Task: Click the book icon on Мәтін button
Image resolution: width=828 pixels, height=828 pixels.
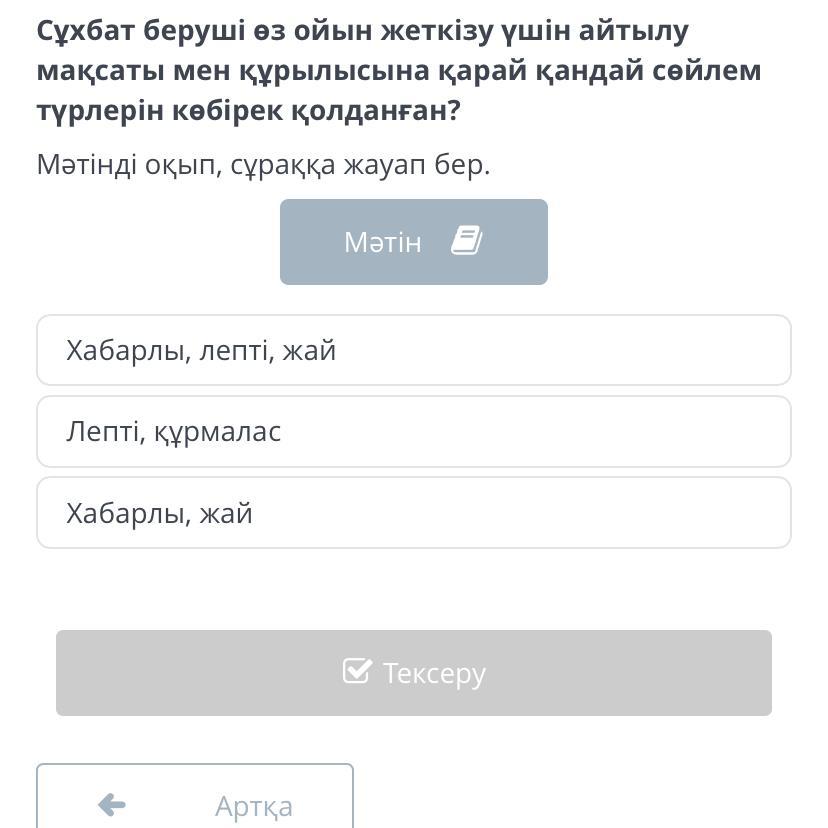Action: tap(466, 241)
